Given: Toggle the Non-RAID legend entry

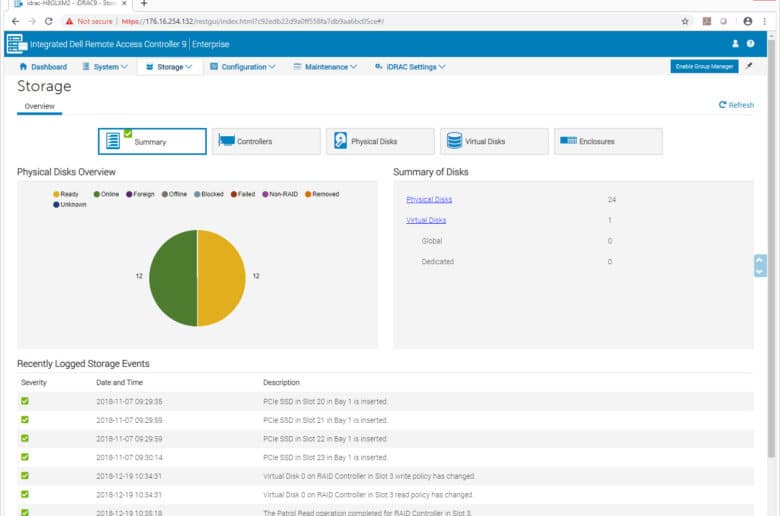Looking at the screenshot, I should click(280, 194).
